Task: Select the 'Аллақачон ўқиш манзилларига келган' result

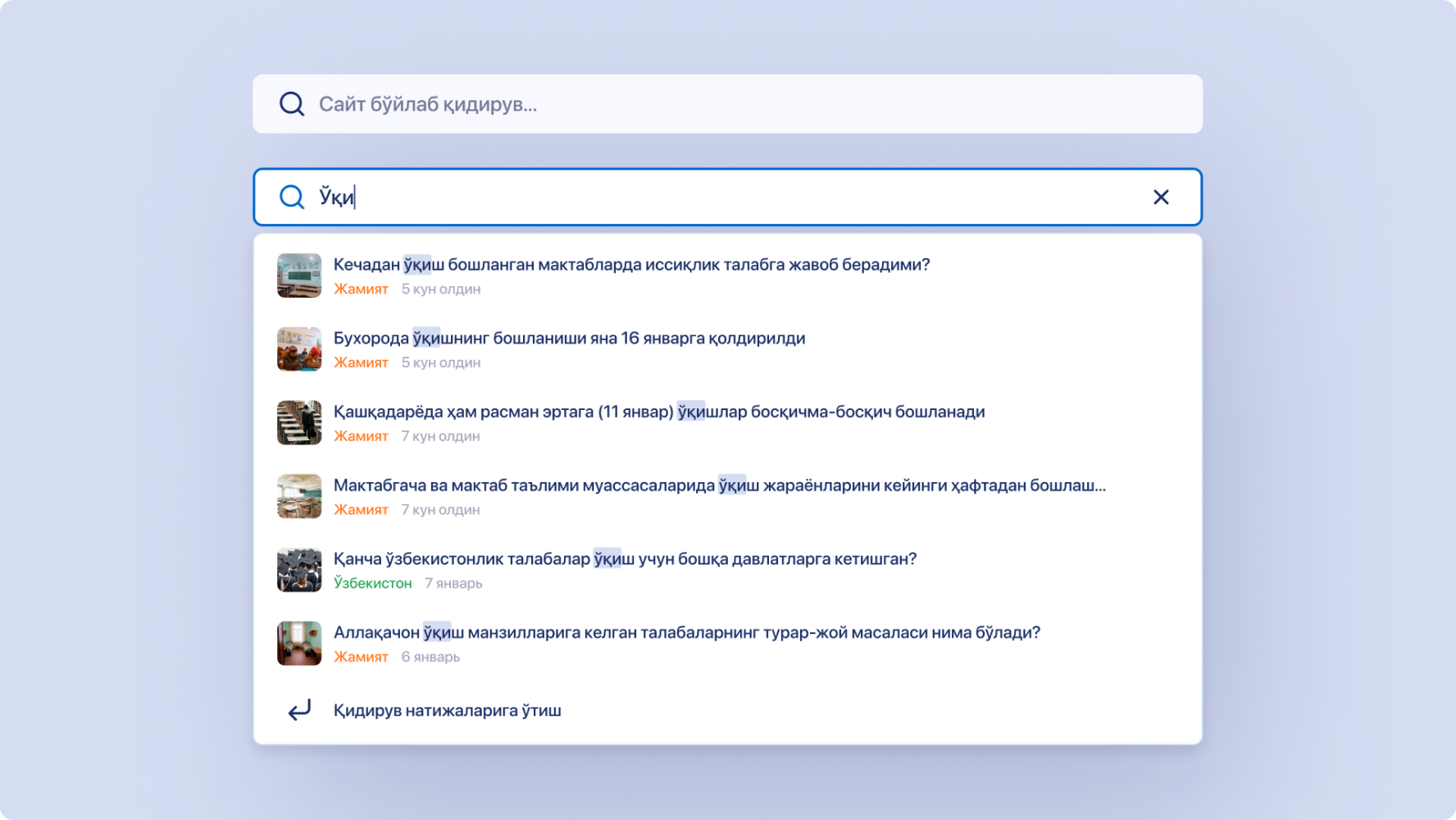Action: click(x=687, y=633)
